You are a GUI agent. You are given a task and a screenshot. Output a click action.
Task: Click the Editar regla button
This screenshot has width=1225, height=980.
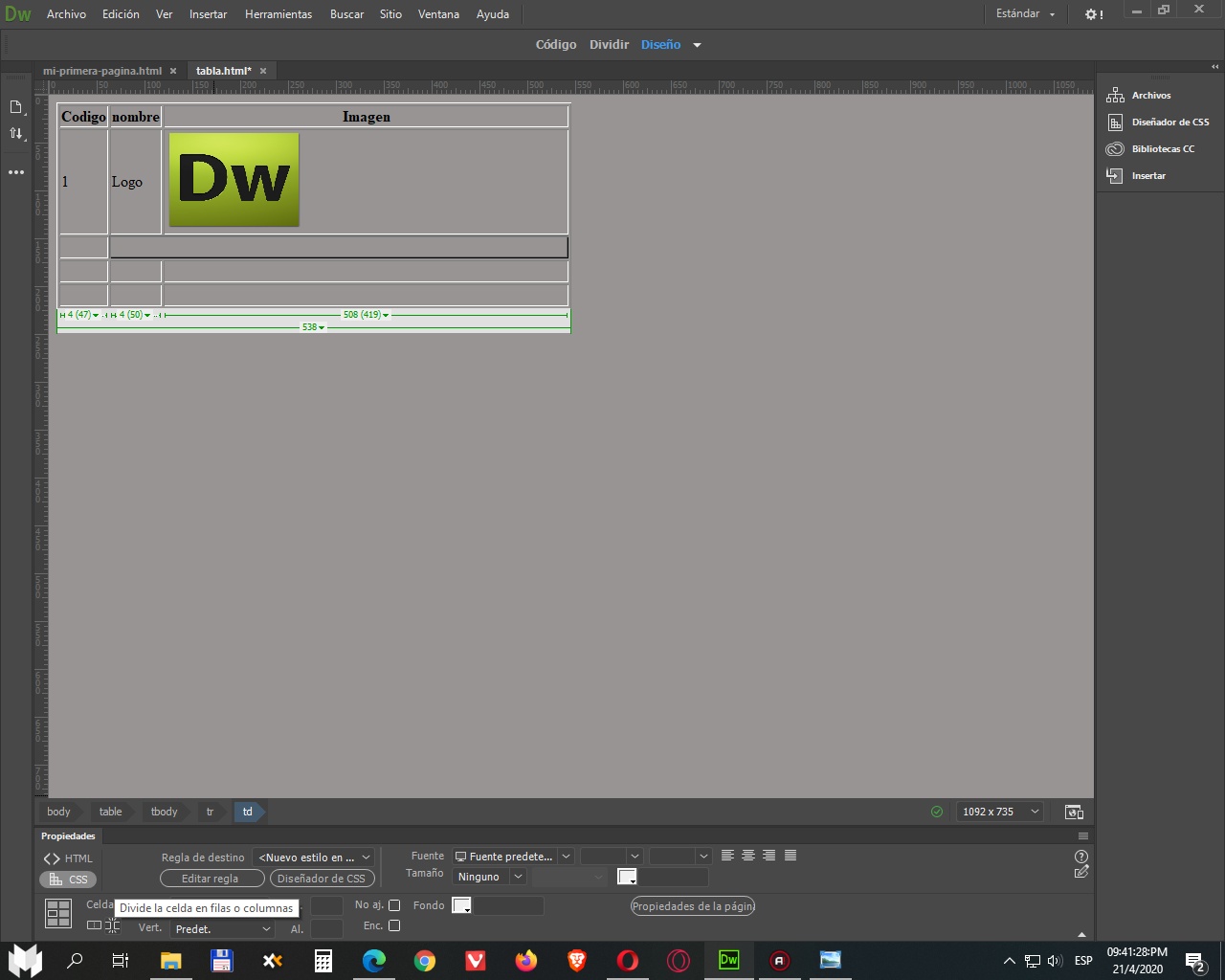pos(212,879)
